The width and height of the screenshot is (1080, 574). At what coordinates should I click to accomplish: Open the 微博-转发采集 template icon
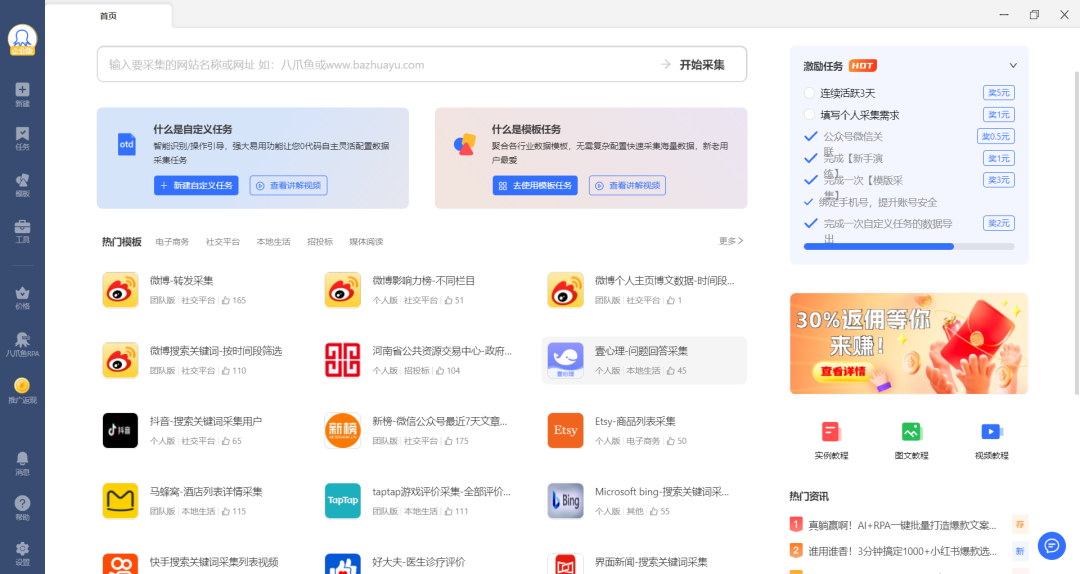(x=120, y=289)
